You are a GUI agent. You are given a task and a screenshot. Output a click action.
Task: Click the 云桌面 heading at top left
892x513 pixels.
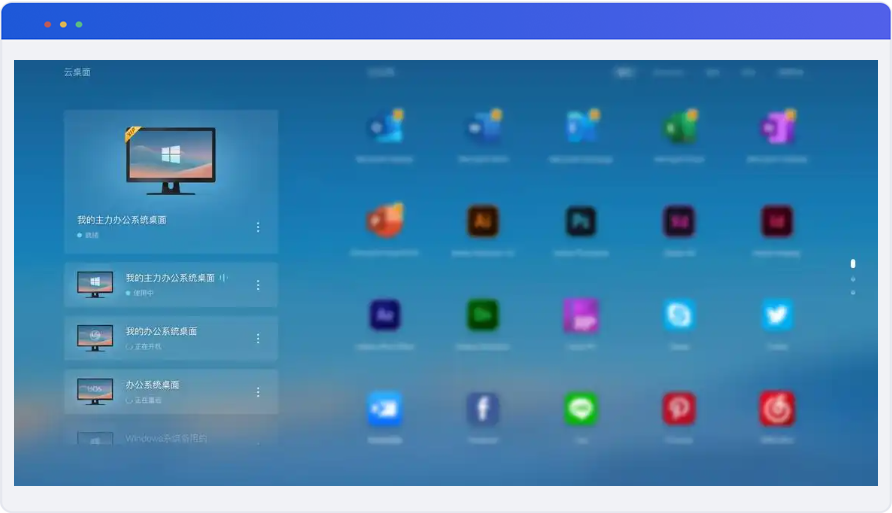coord(77,72)
